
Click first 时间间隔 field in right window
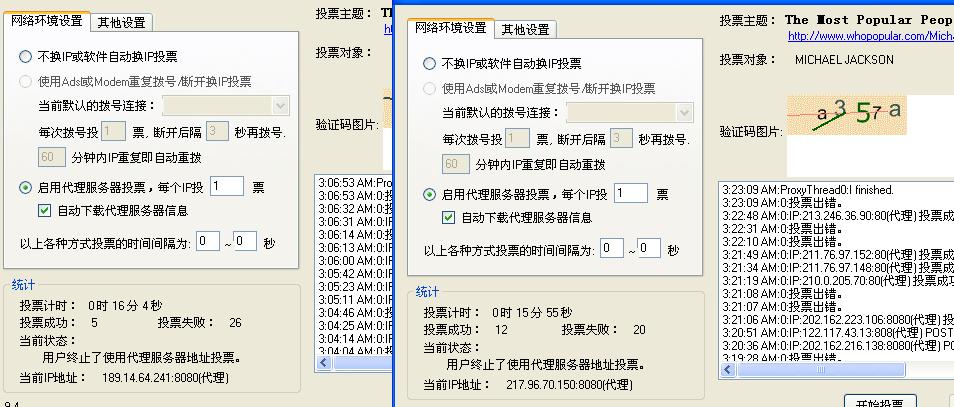pos(611,249)
